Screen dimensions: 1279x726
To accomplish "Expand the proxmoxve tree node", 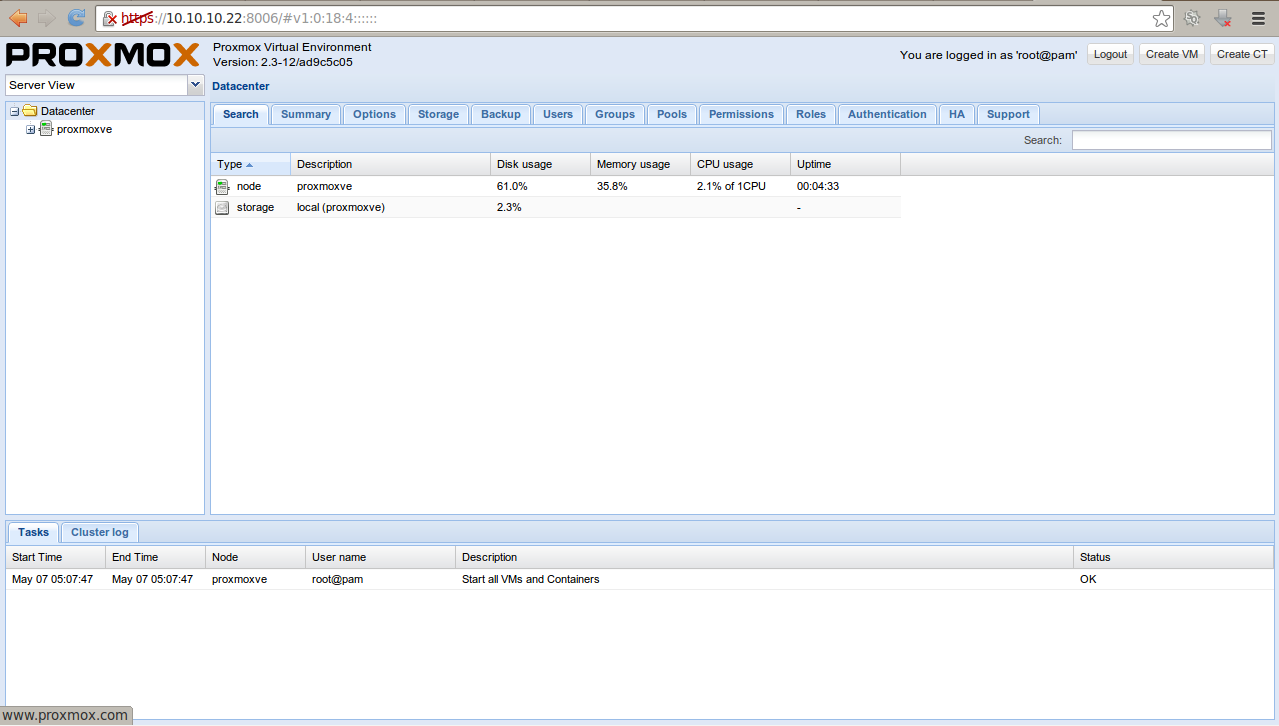I will [29, 129].
